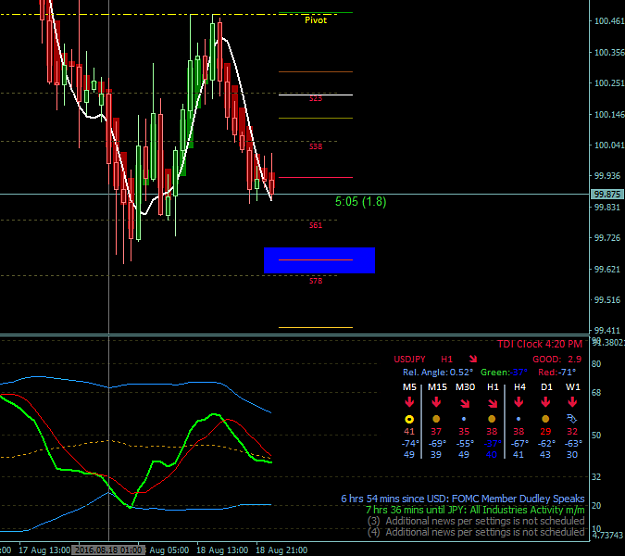
Task: Click the M30 diagonal arrow trend icon
Action: pos(465,403)
